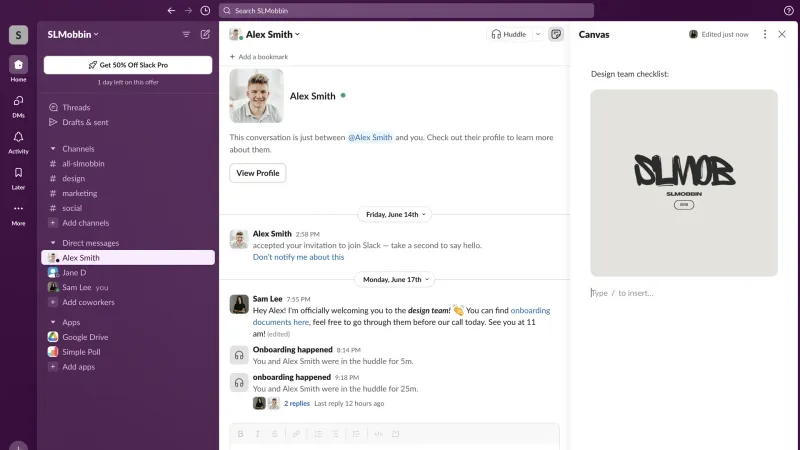Click Italic formatting button

click(x=257, y=434)
